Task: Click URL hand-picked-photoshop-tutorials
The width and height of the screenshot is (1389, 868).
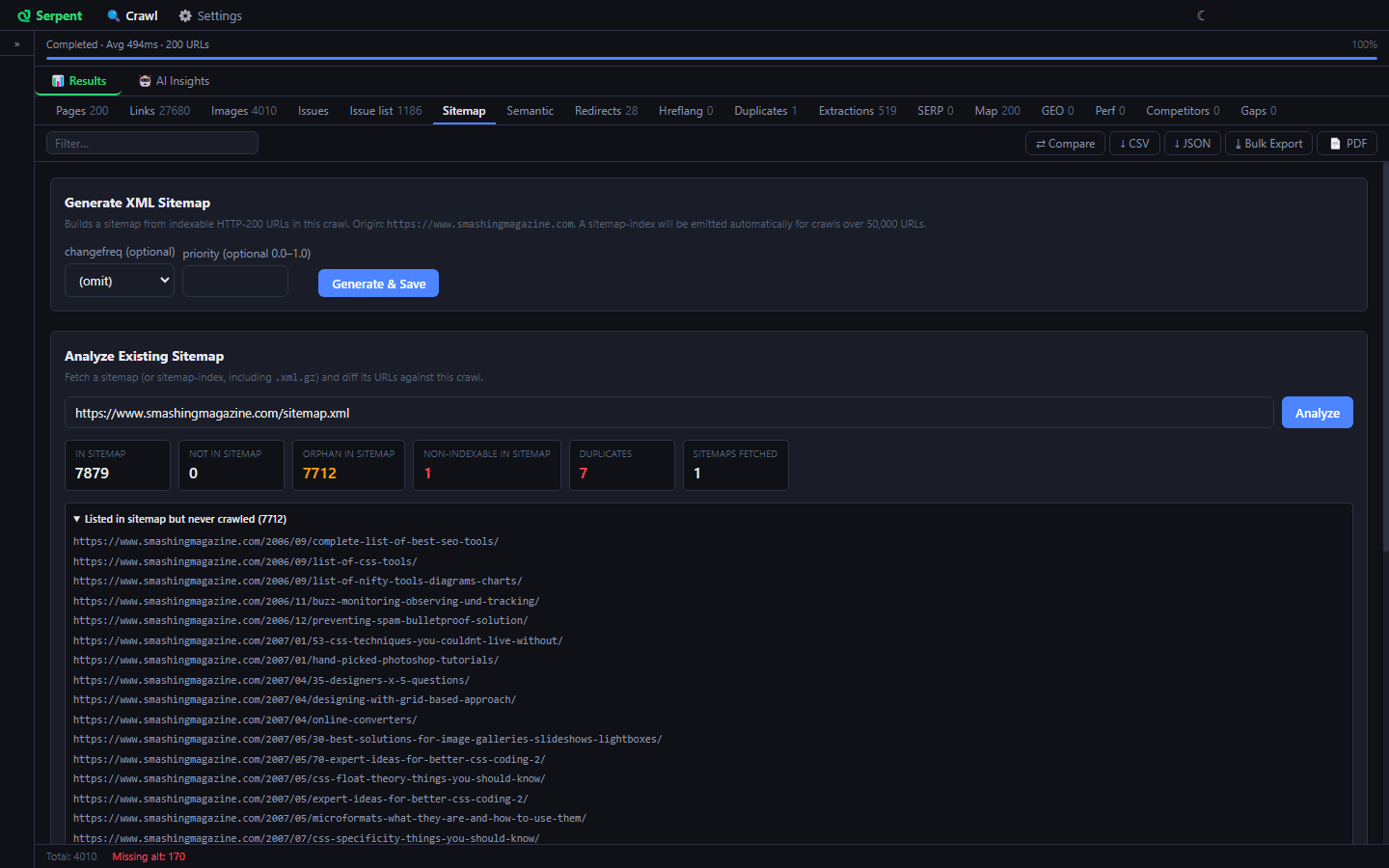Action: [286, 660]
